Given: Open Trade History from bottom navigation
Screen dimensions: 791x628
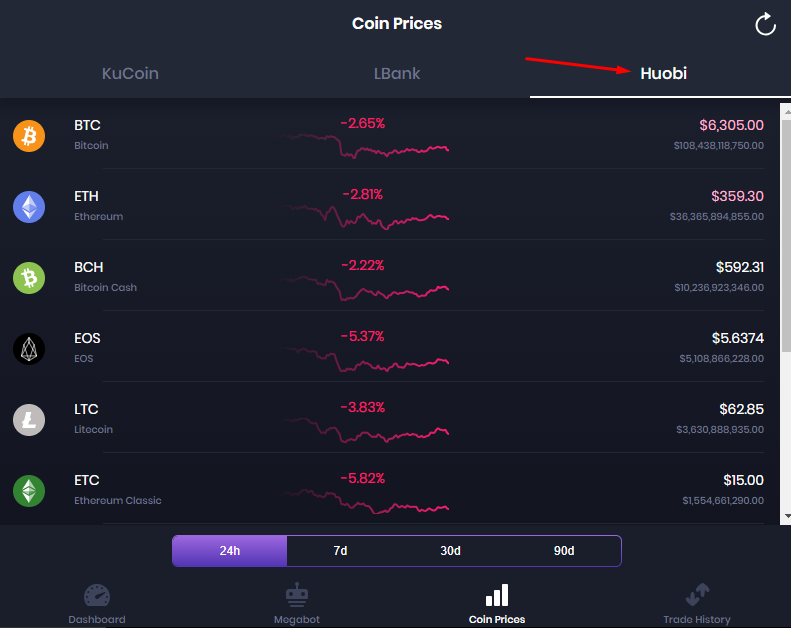Looking at the screenshot, I should coord(697,604).
